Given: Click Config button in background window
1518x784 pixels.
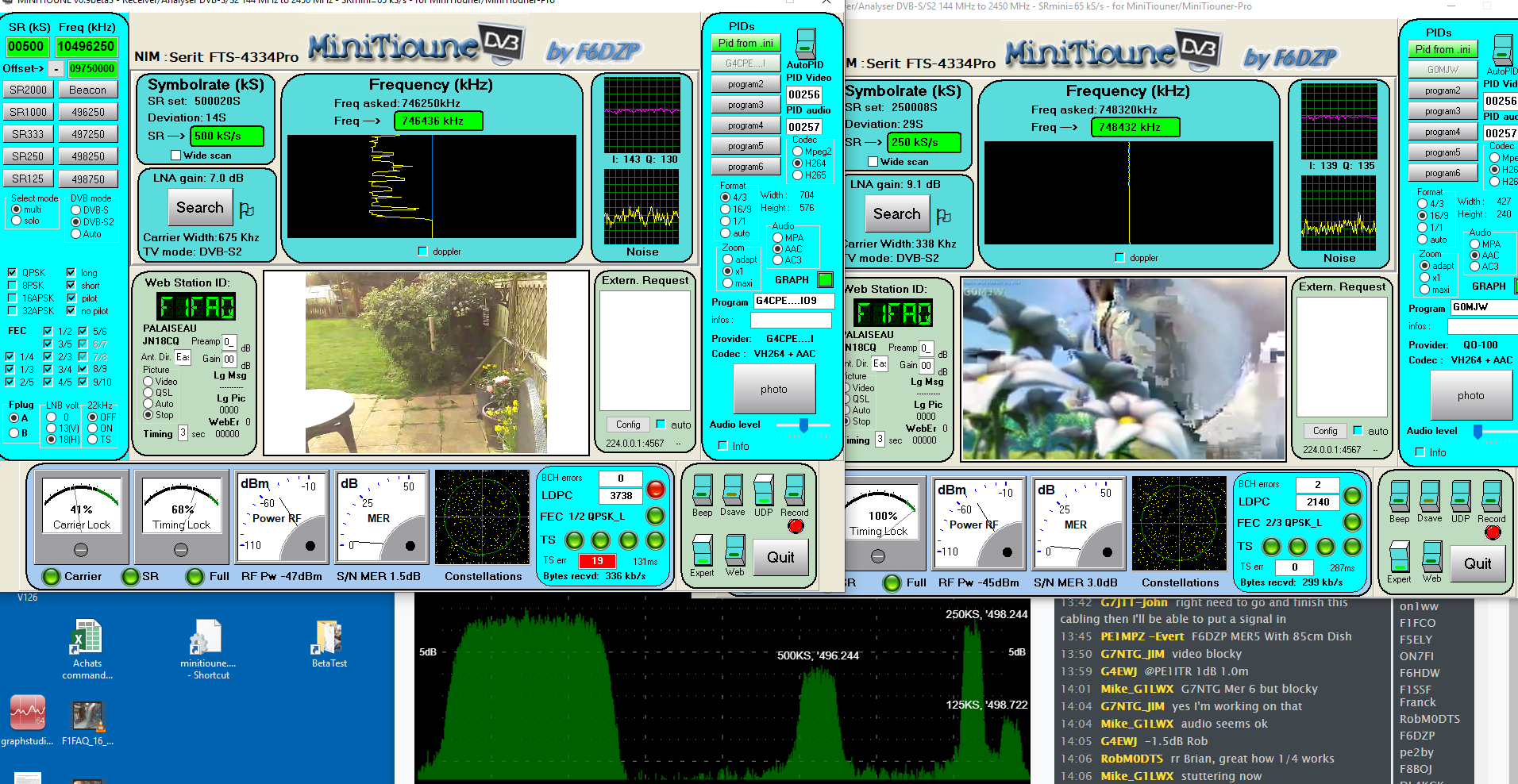Looking at the screenshot, I should point(1325,431).
